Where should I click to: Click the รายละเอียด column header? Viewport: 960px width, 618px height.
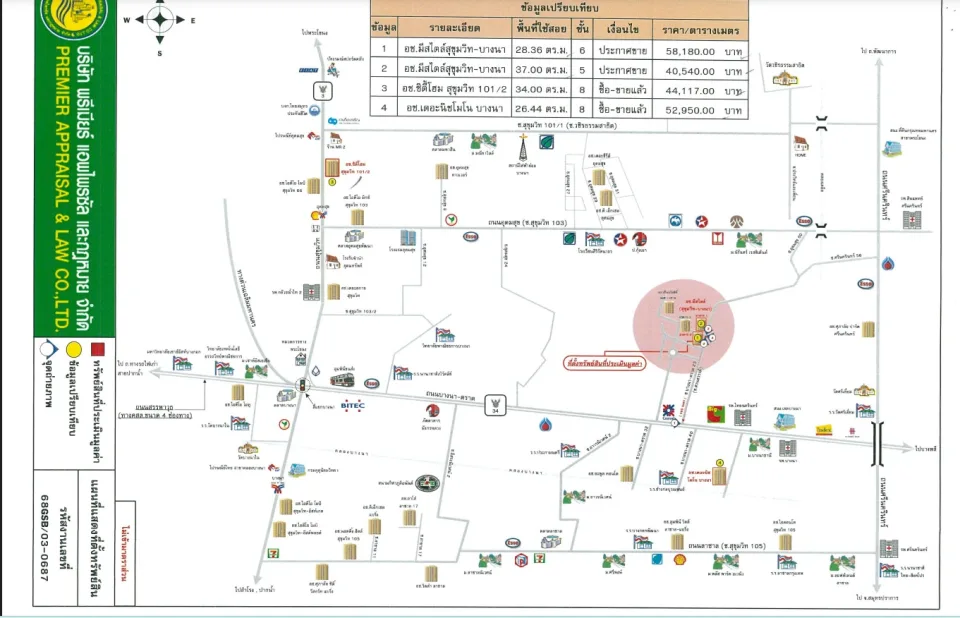click(x=454, y=28)
